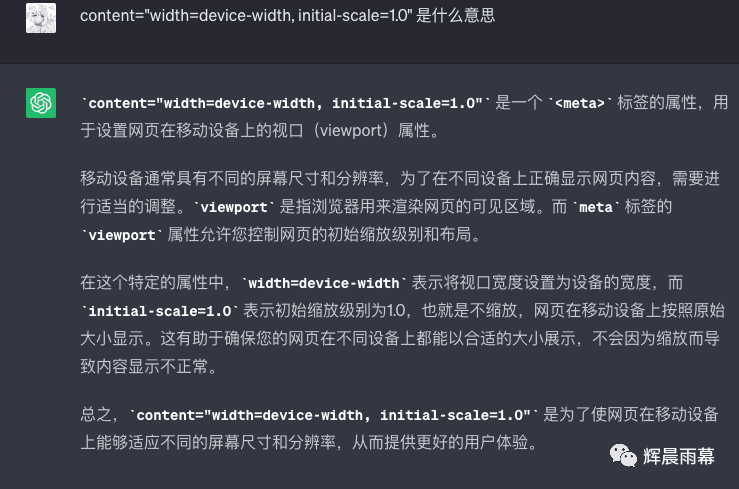Click the WeChat logo in the watermark
The width and height of the screenshot is (739, 489).
click(623, 456)
